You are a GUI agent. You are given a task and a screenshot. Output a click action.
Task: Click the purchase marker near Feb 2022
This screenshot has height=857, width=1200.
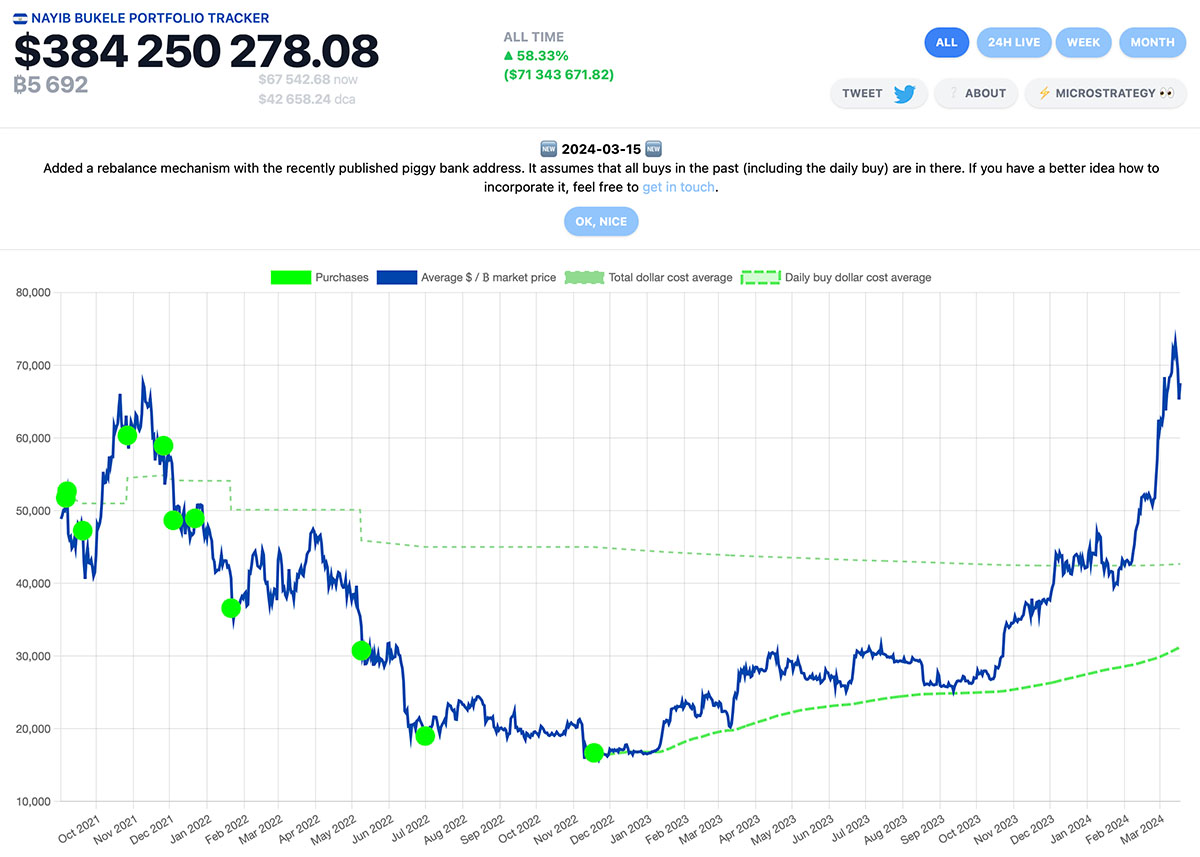click(231, 608)
